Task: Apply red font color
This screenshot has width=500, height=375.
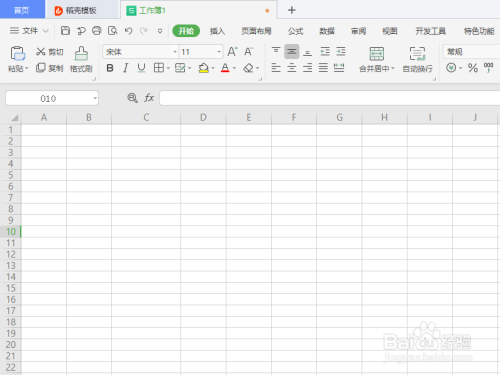Action: (225, 68)
